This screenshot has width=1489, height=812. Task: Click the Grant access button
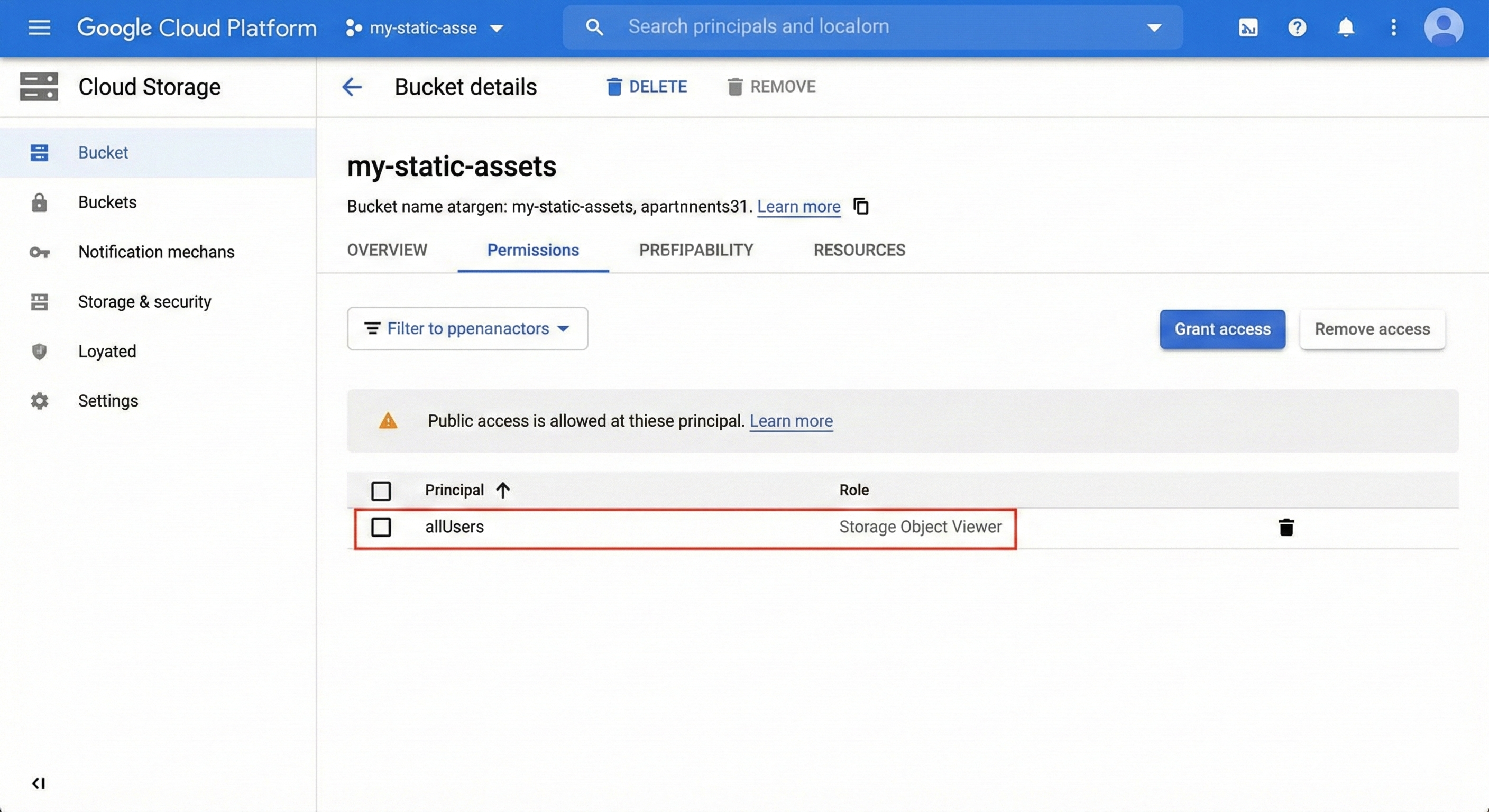(x=1222, y=329)
